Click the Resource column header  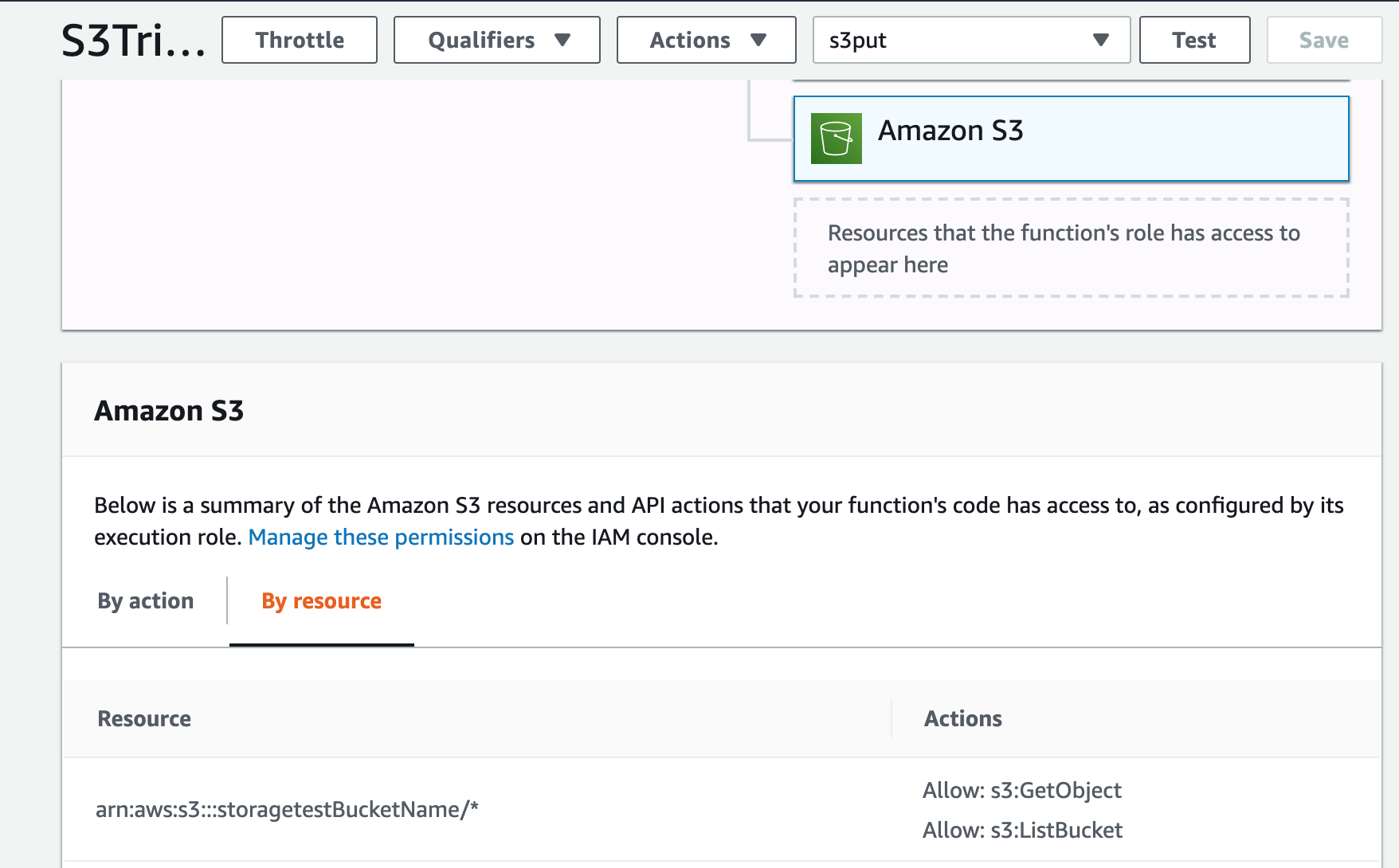pyautogui.click(x=144, y=719)
